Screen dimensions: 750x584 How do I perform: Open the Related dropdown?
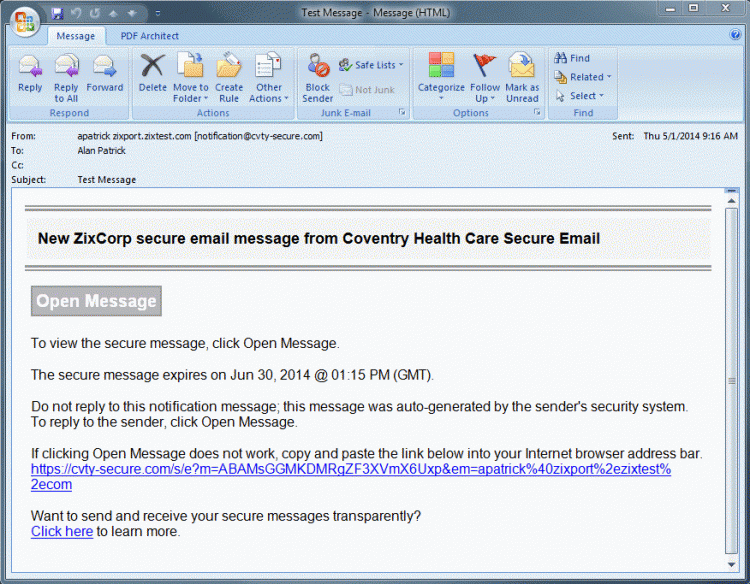pos(583,77)
